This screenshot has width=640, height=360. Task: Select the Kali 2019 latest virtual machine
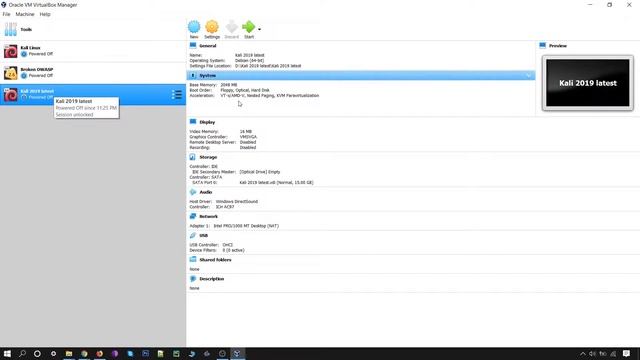point(93,94)
